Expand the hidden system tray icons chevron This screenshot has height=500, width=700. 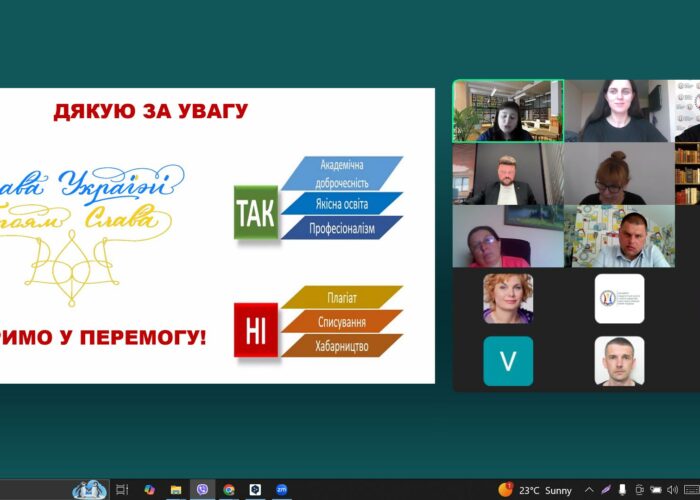[589, 490]
